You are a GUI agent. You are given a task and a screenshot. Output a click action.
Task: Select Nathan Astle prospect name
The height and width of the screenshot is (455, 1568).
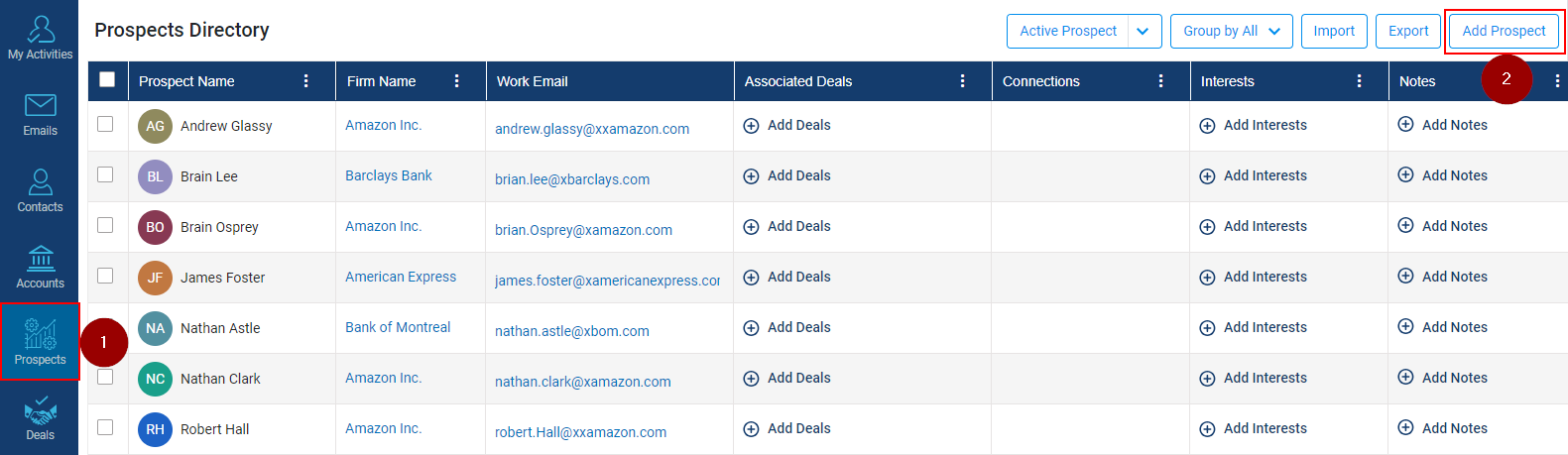220,328
